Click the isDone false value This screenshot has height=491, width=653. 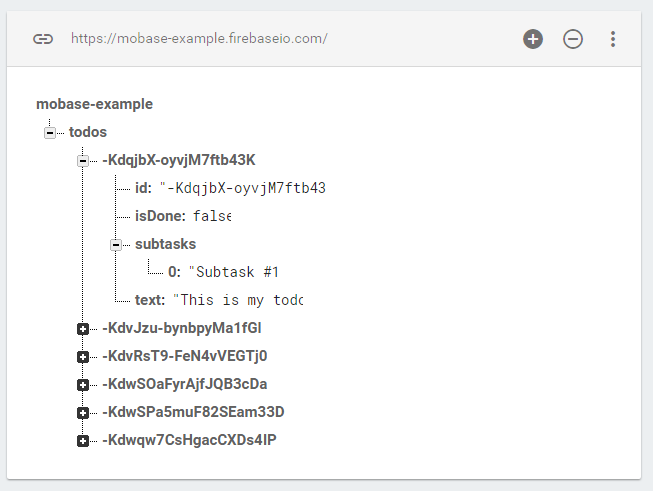[211, 216]
